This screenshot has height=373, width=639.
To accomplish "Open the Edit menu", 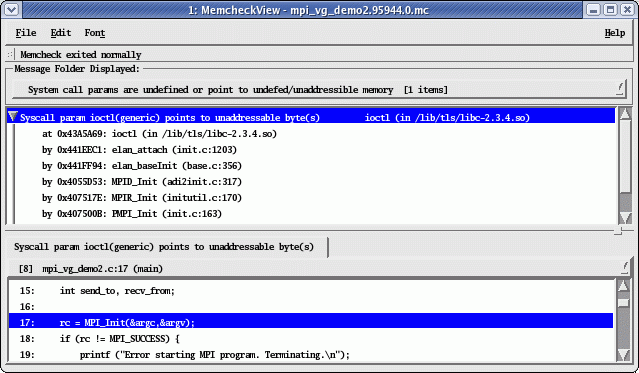I will 61,33.
